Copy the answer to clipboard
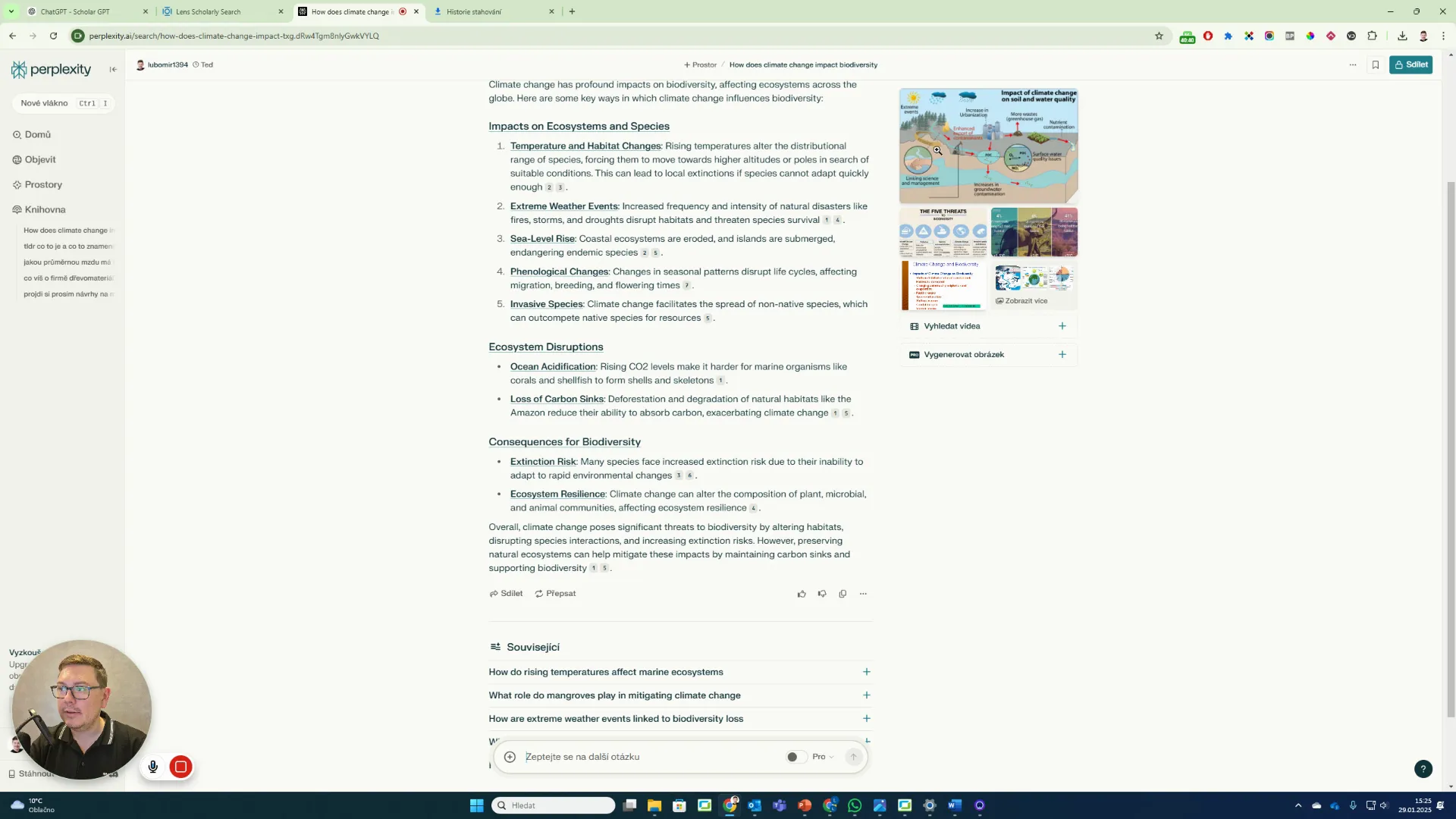 point(843,594)
